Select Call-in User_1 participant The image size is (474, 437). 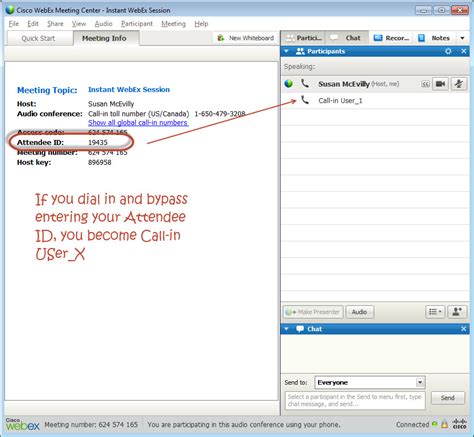point(375,101)
